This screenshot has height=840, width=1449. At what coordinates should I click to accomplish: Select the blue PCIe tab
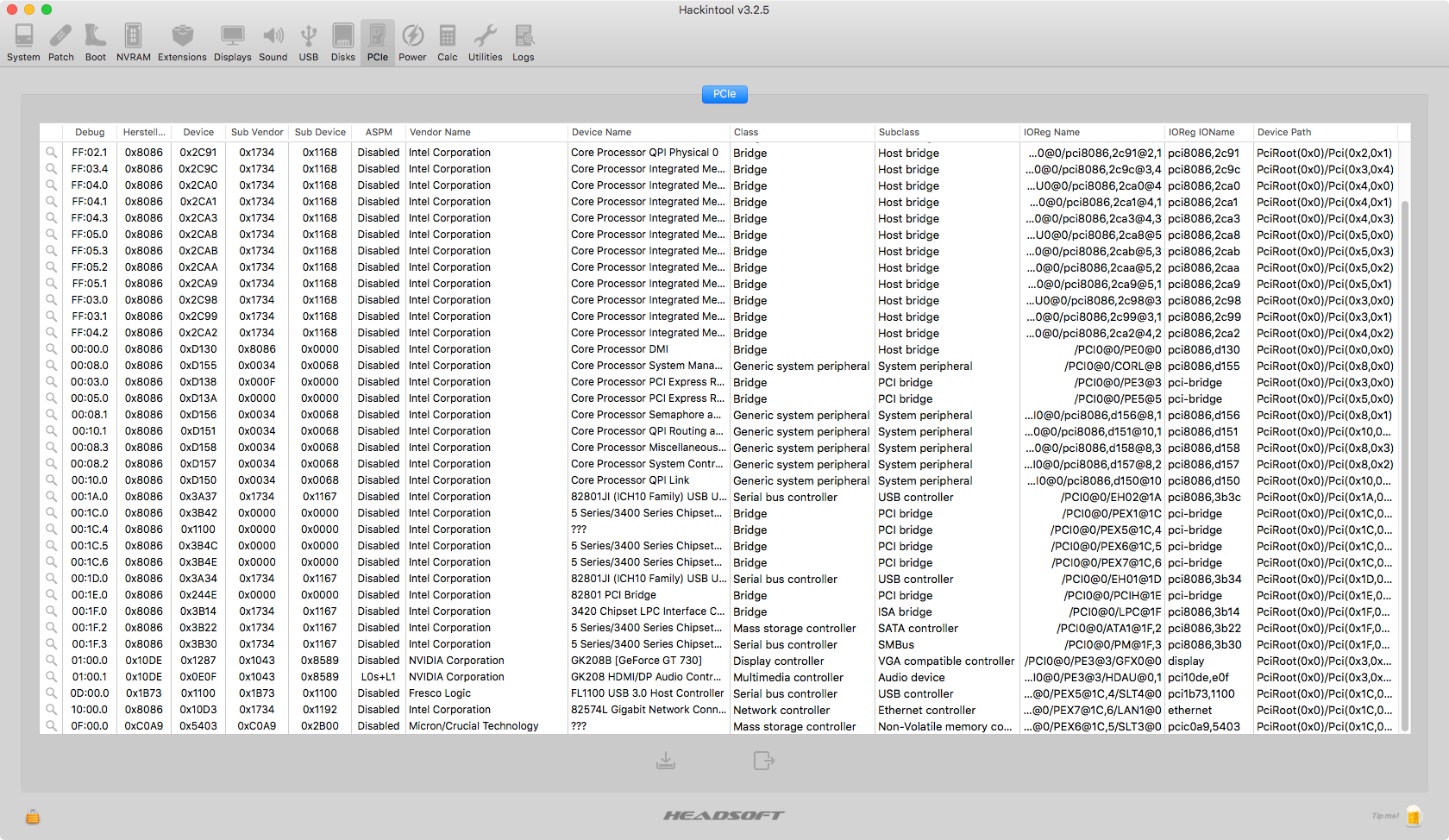(724, 94)
